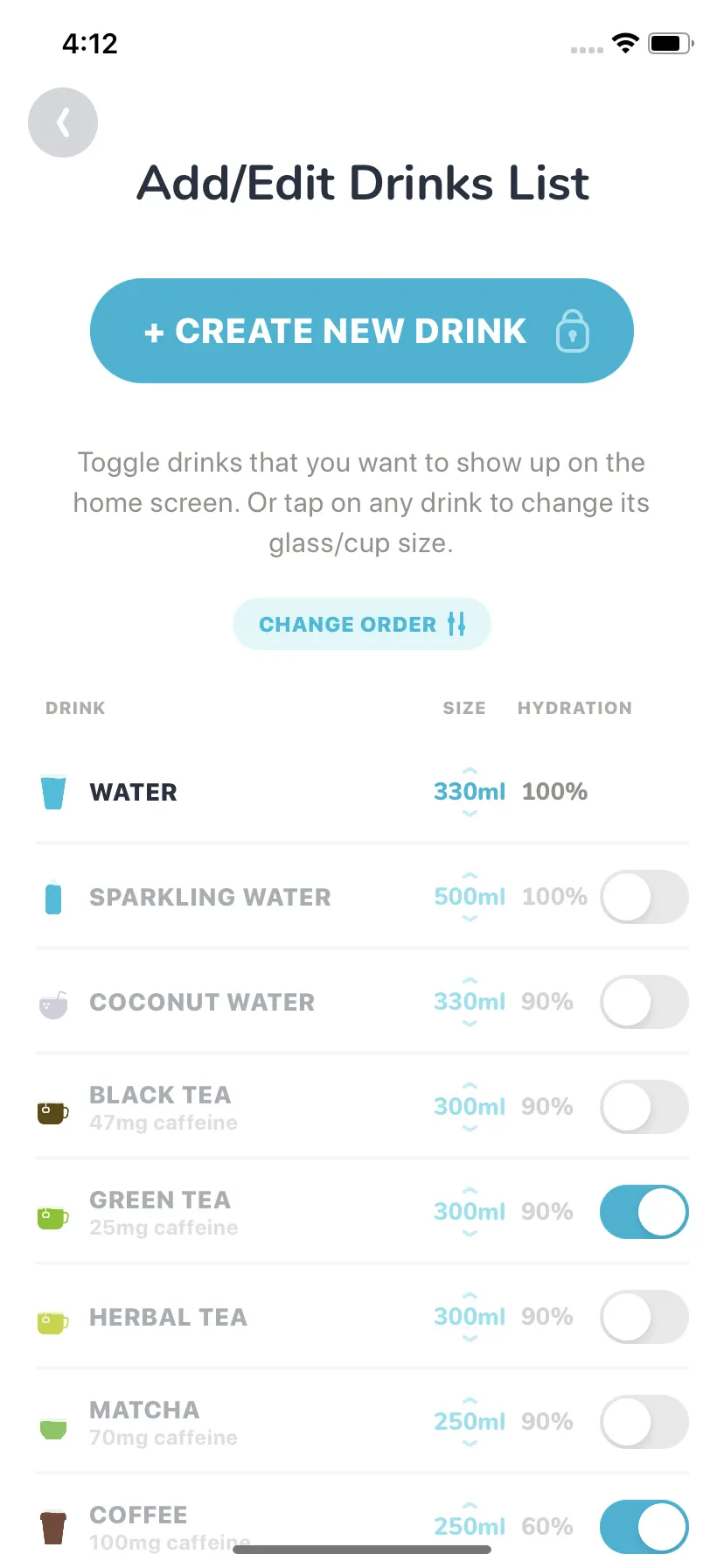Select the Sparkling Water bottle icon
The width and height of the screenshot is (724, 1568).
click(x=53, y=897)
